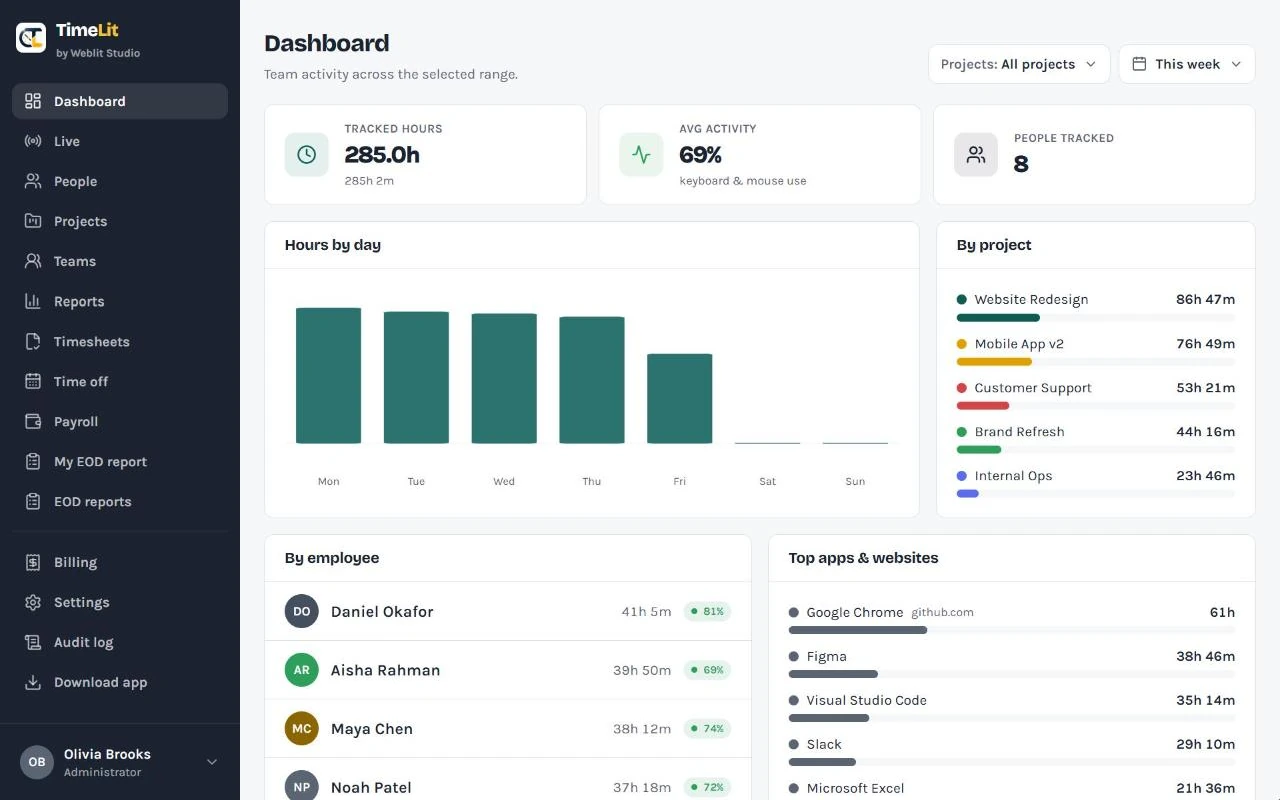
Task: Click the Download app arrow icon
Action: click(x=33, y=682)
